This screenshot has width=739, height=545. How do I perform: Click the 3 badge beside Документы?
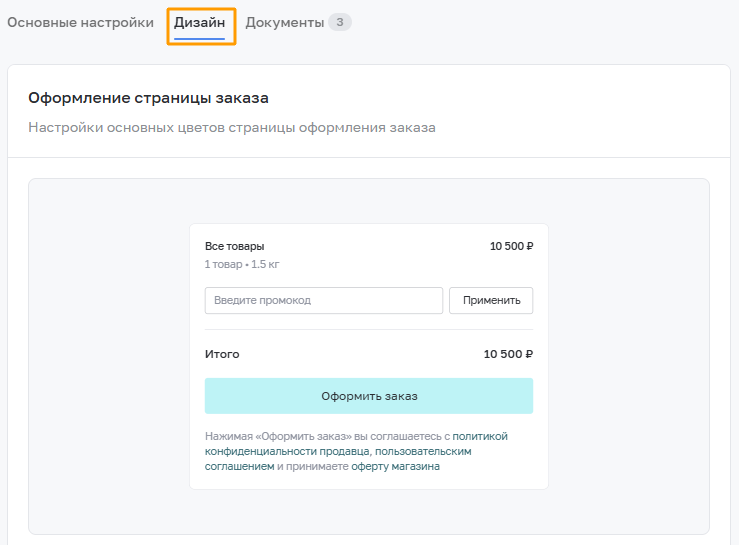click(x=340, y=22)
